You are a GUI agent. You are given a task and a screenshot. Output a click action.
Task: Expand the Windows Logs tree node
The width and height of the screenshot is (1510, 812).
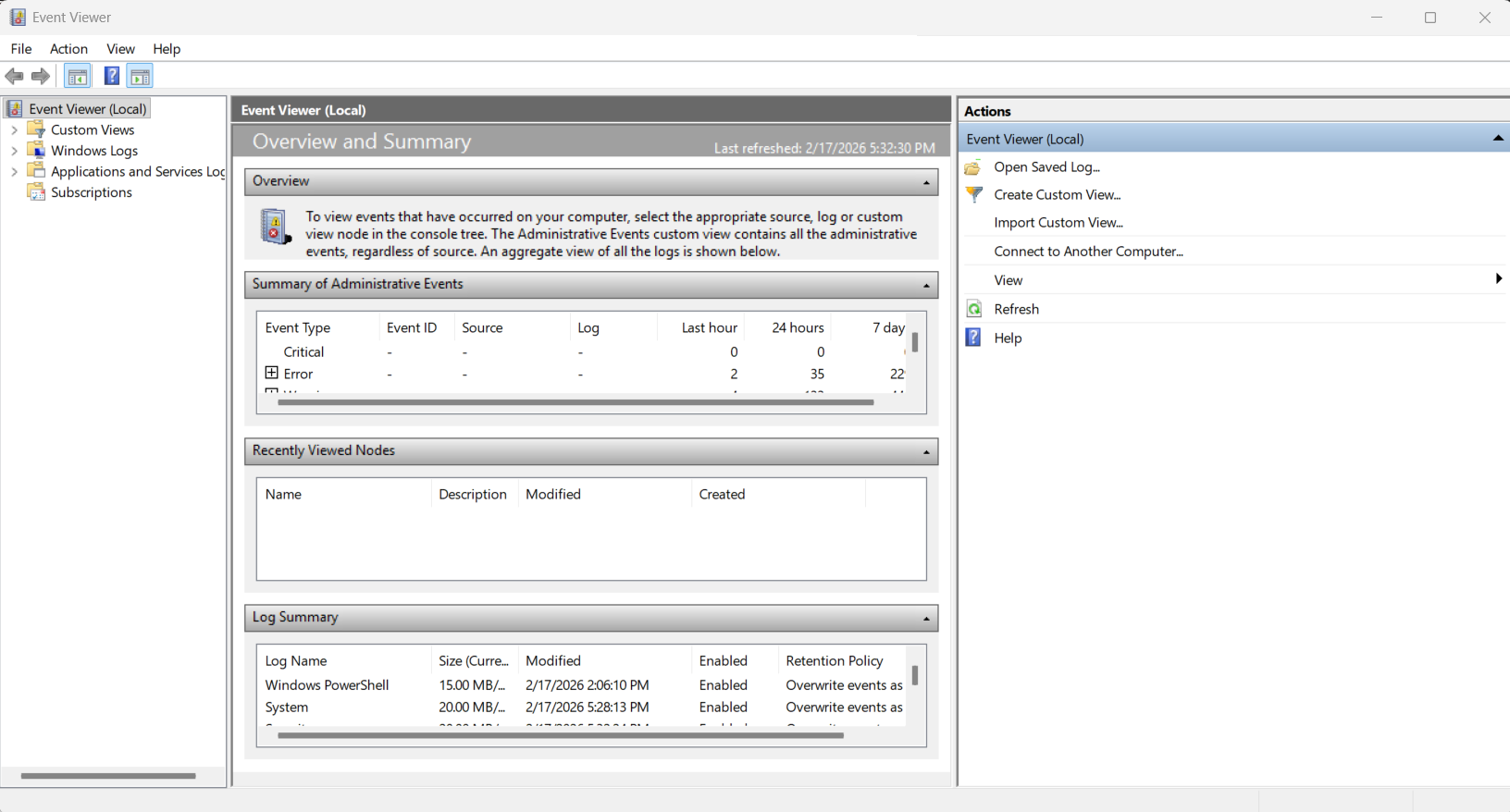click(x=14, y=151)
